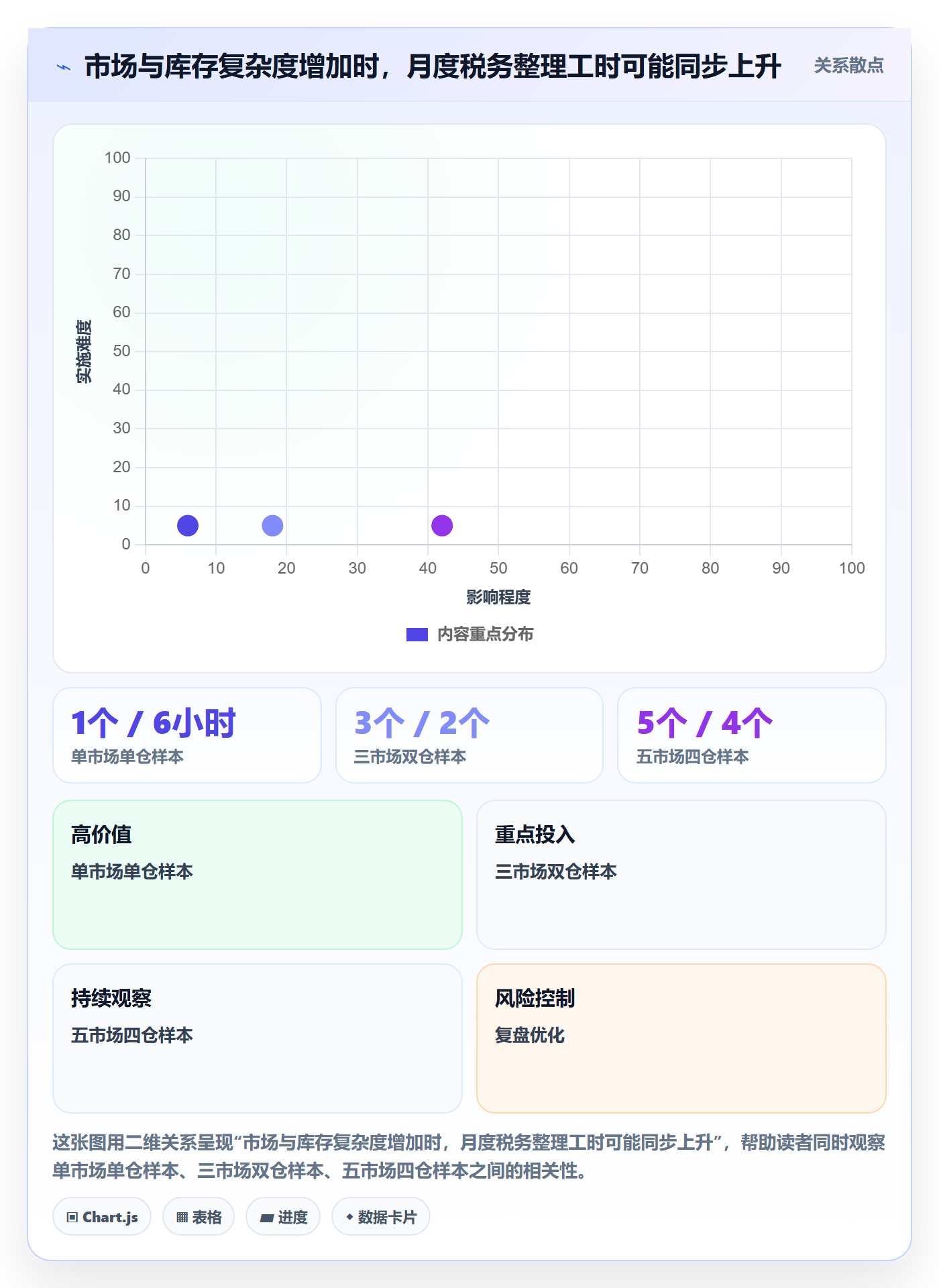Screen dimensions: 939x1288
Task: Click the 1个 / 6小时 stat value
Action: tap(154, 723)
